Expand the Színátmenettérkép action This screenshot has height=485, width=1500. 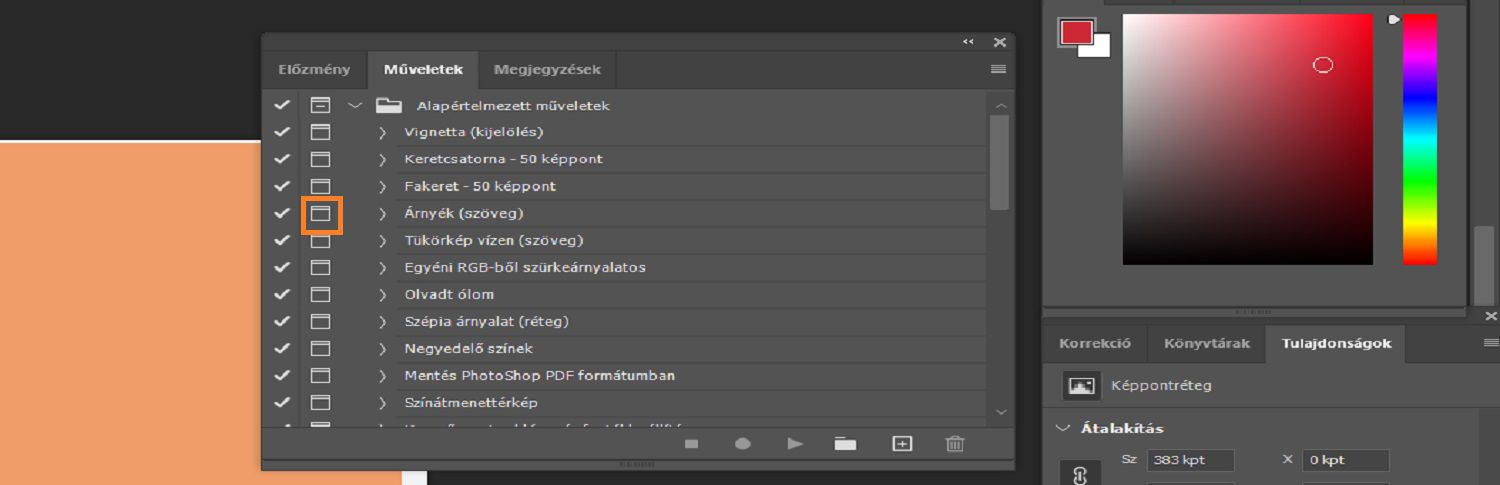pyautogui.click(x=382, y=402)
